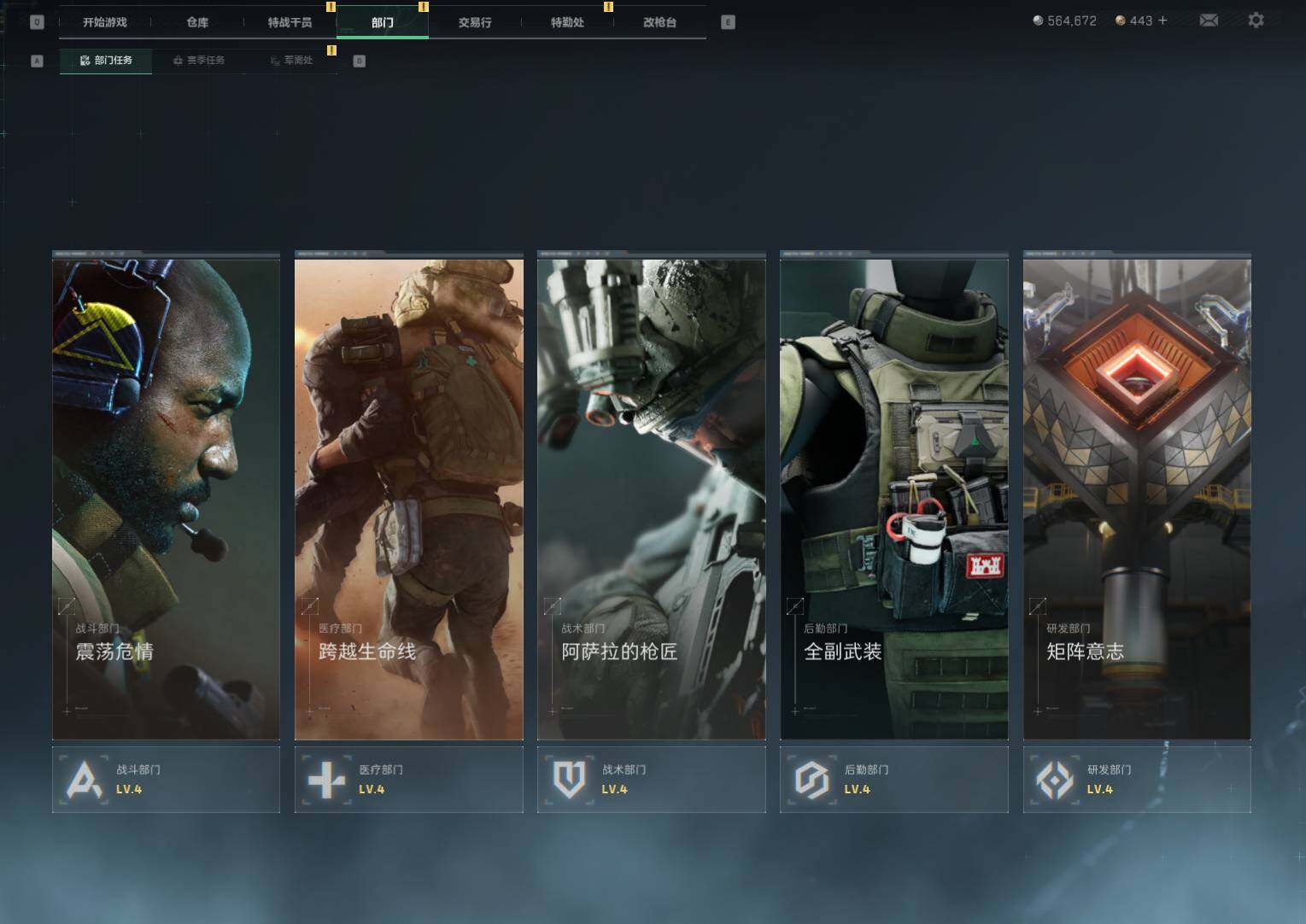Click the A key hint icon
Viewport: 1306px width, 924px height.
click(37, 61)
